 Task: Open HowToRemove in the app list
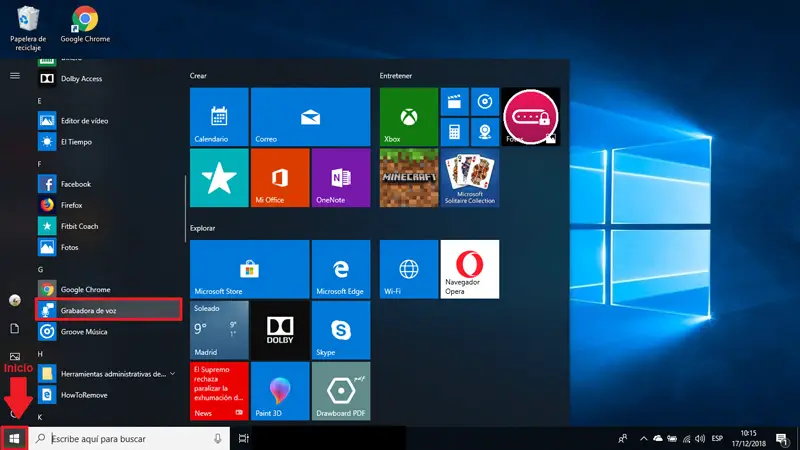click(x=108, y=395)
